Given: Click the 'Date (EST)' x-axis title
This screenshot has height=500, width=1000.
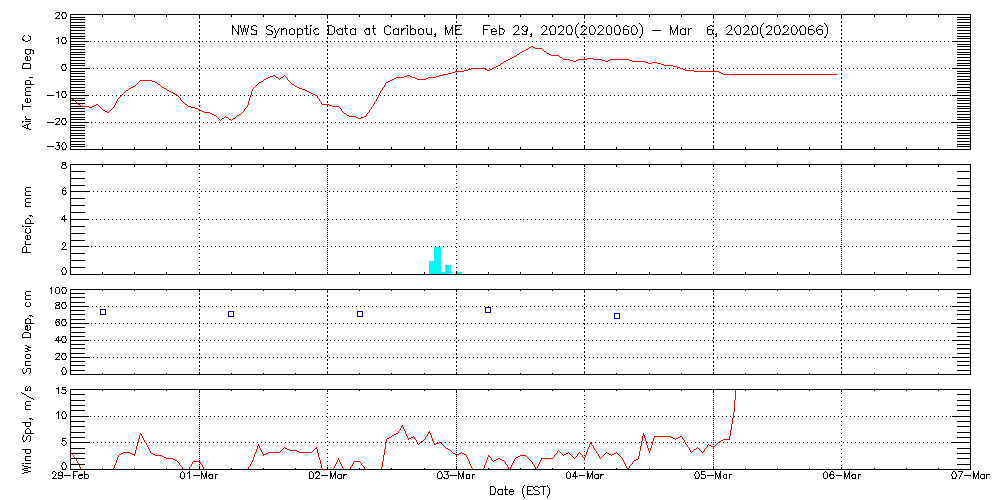Looking at the screenshot, I should pyautogui.click(x=521, y=491).
